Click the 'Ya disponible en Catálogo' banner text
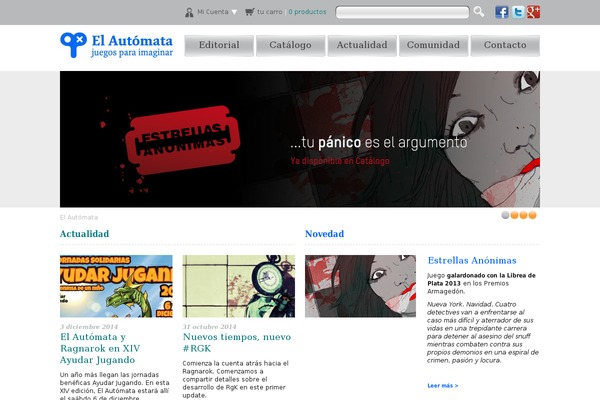 point(340,161)
